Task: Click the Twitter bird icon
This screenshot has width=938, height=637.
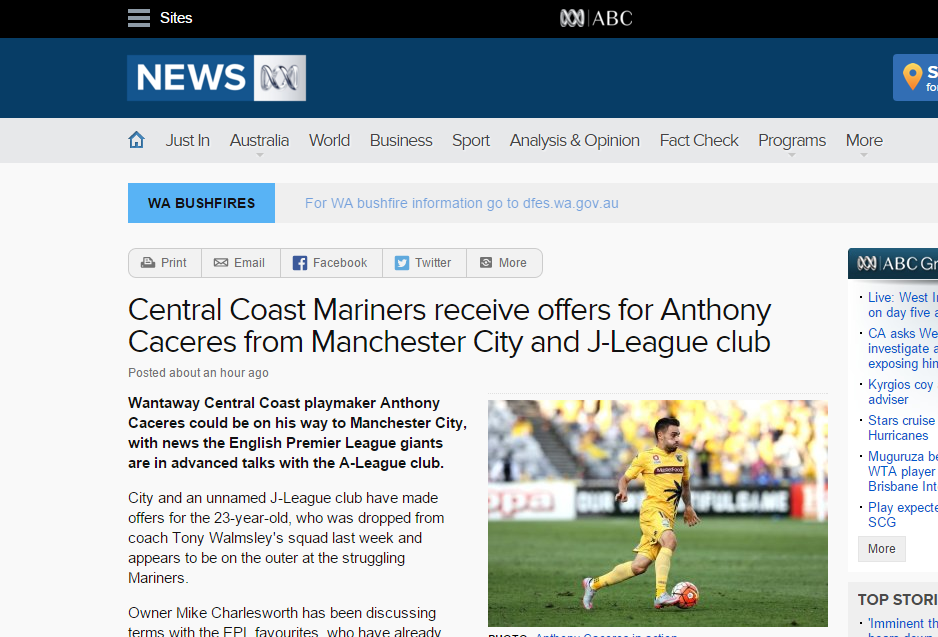Action: [x=402, y=263]
